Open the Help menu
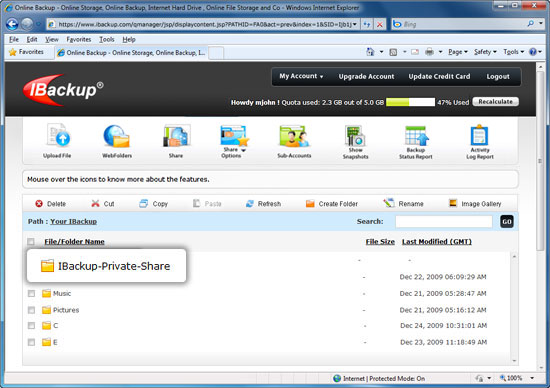The height and width of the screenshot is (388, 550). [129, 39]
